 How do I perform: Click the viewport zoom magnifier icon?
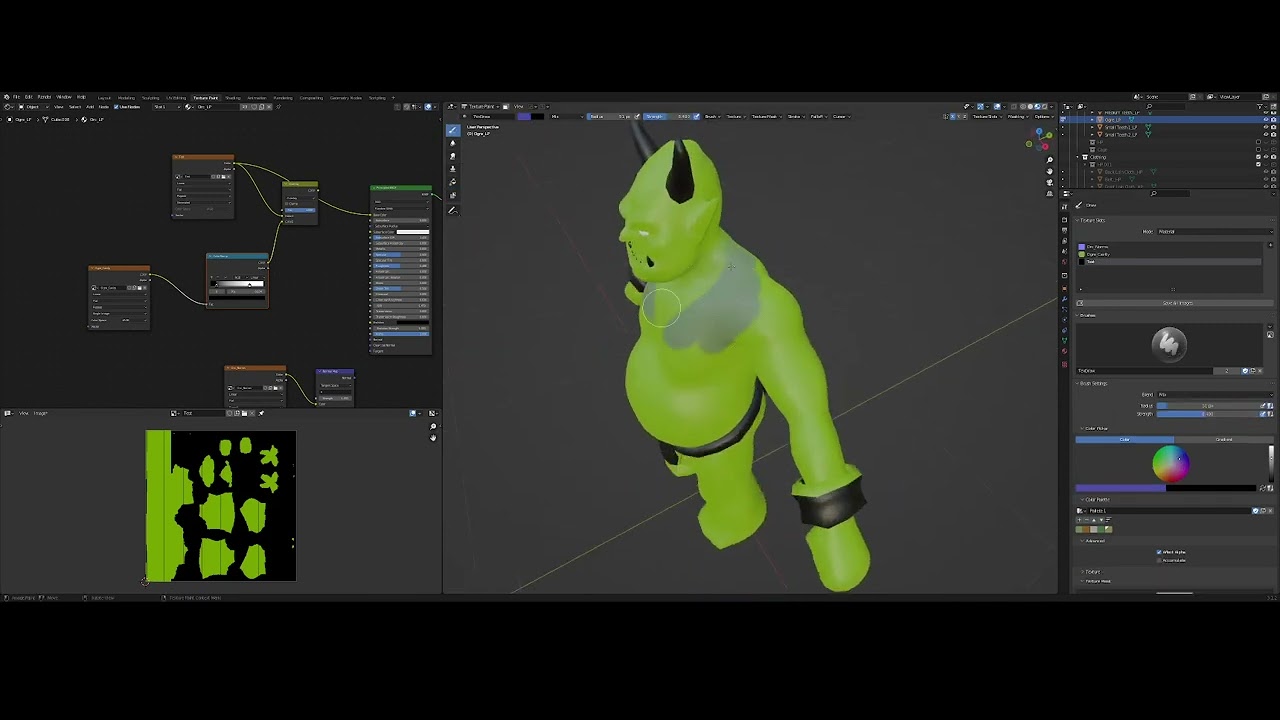pyautogui.click(x=1050, y=160)
